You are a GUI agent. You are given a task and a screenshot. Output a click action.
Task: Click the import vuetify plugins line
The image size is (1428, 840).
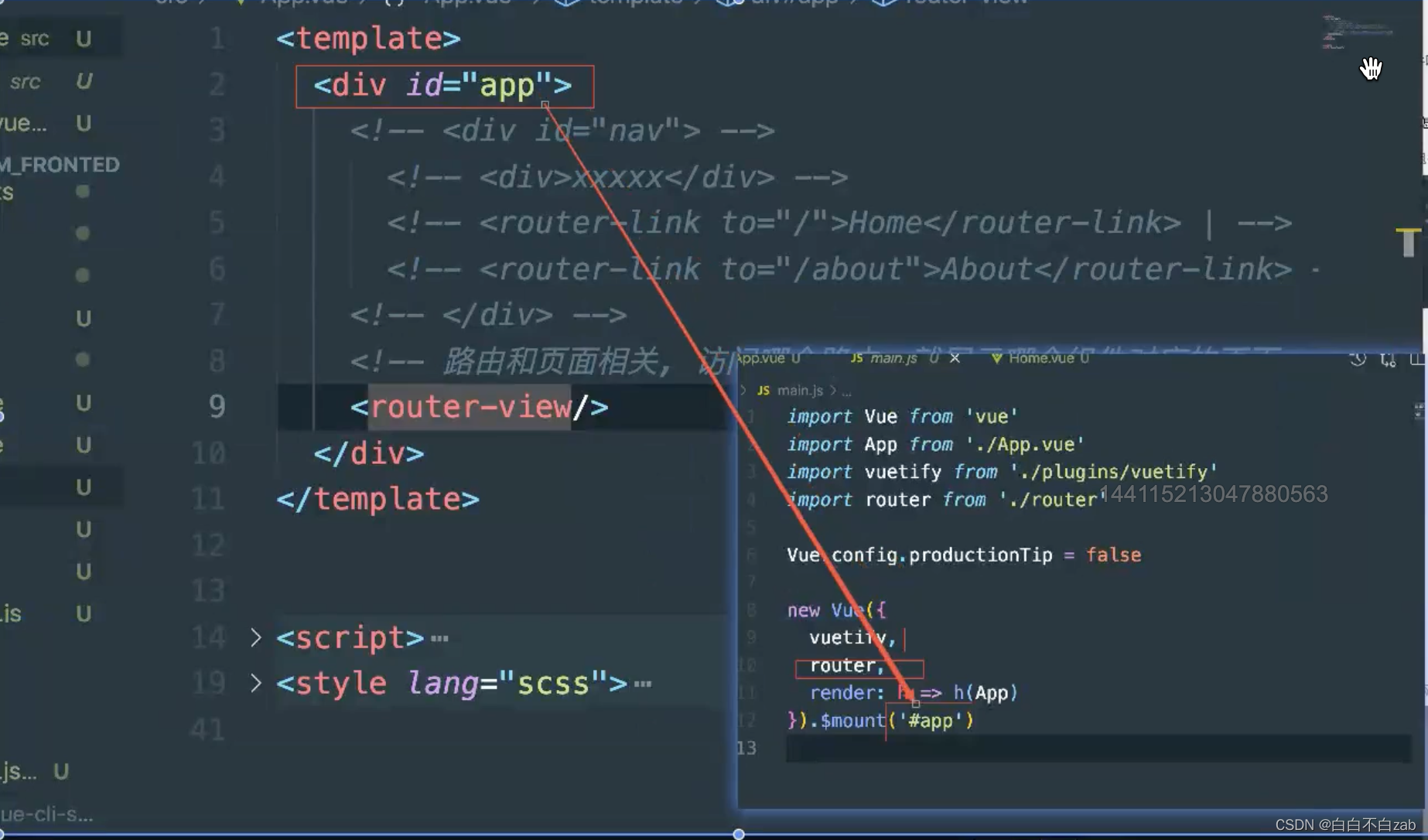[x=1002, y=472]
